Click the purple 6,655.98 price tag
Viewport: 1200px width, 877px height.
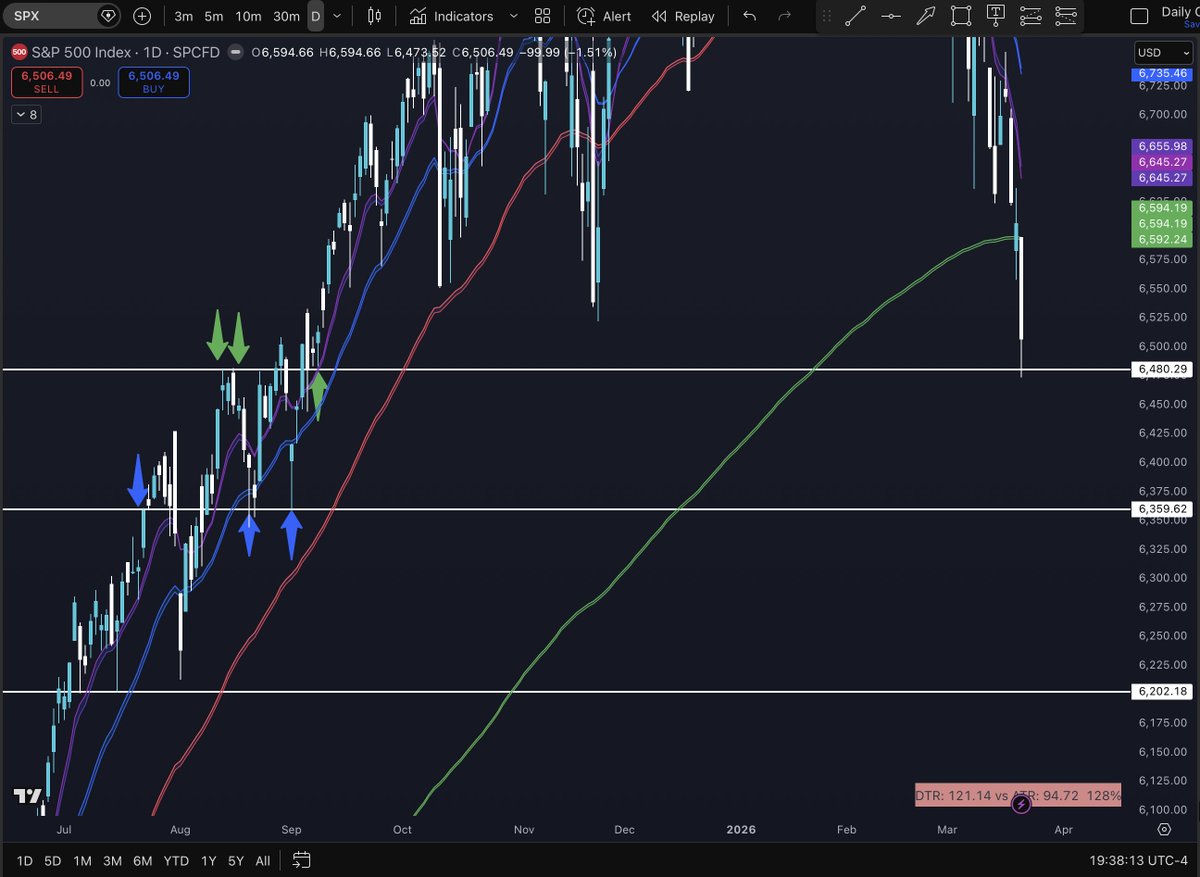[1163, 147]
